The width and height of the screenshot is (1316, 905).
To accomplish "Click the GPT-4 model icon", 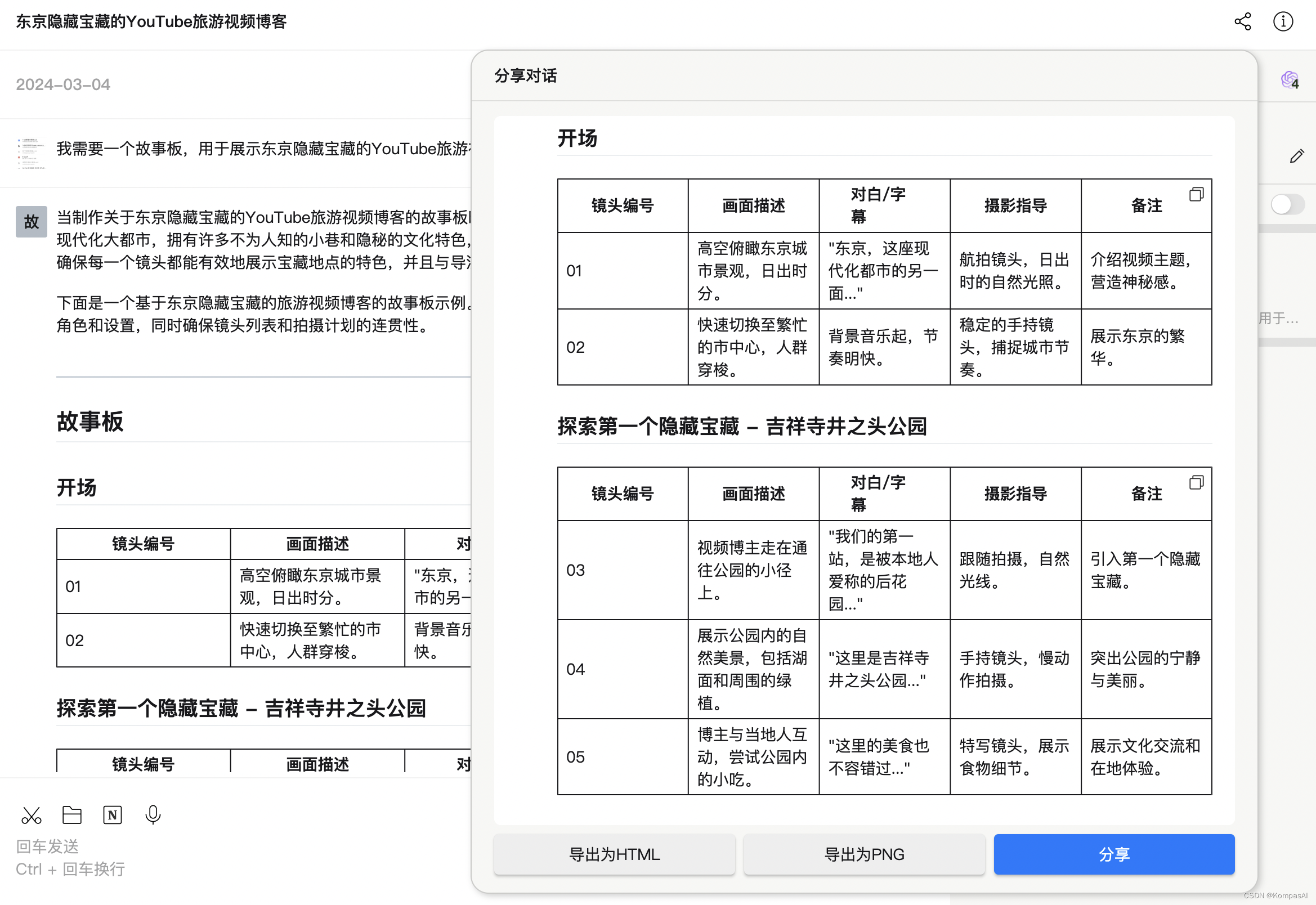I will tap(1290, 80).
